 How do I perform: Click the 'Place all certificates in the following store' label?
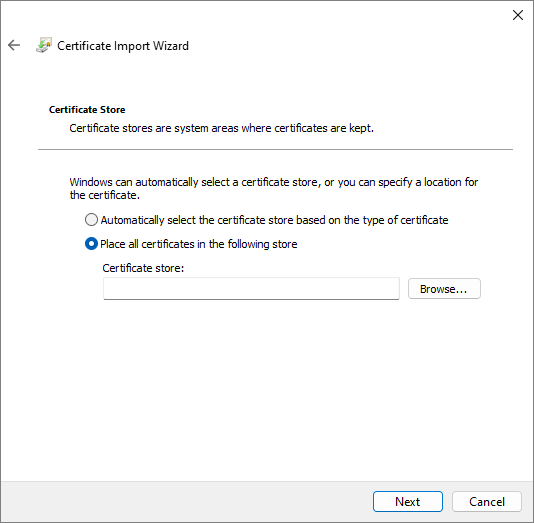199,244
